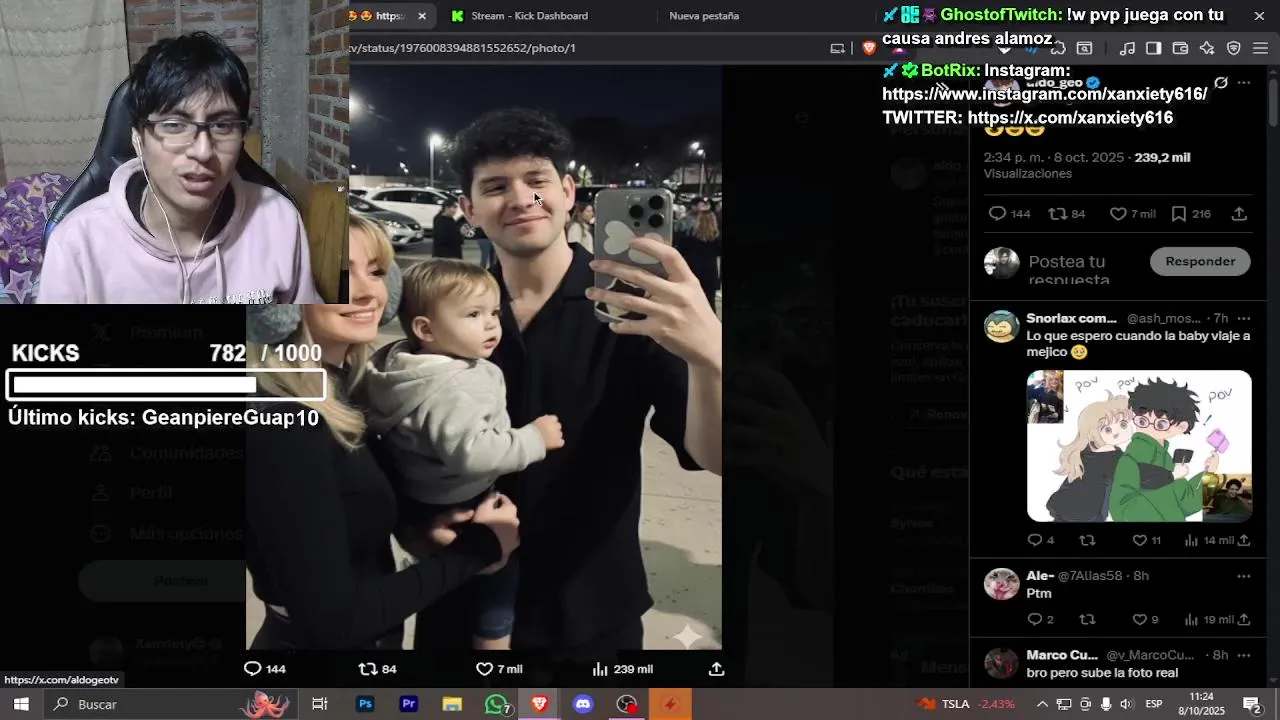Viewport: 1280px width, 720px height.
Task: Click the Ale- commenter avatar
Action: 1001,583
